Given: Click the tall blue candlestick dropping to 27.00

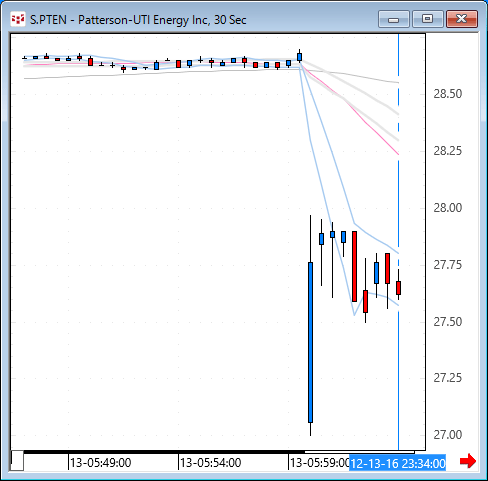Looking at the screenshot, I should 310,342.
